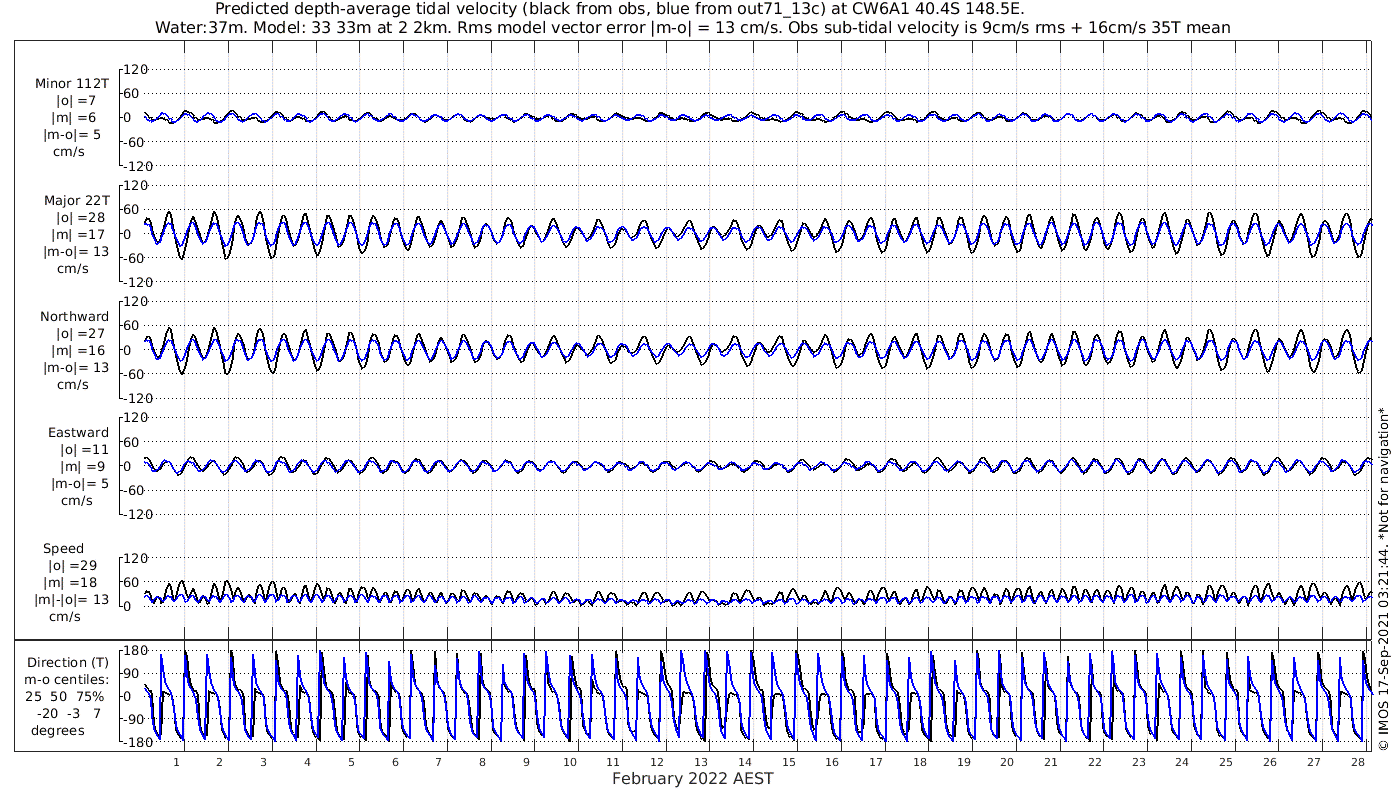1400x800 pixels.
Task: Click day '22' tick label on time axis
Action: pyautogui.click(x=1095, y=761)
